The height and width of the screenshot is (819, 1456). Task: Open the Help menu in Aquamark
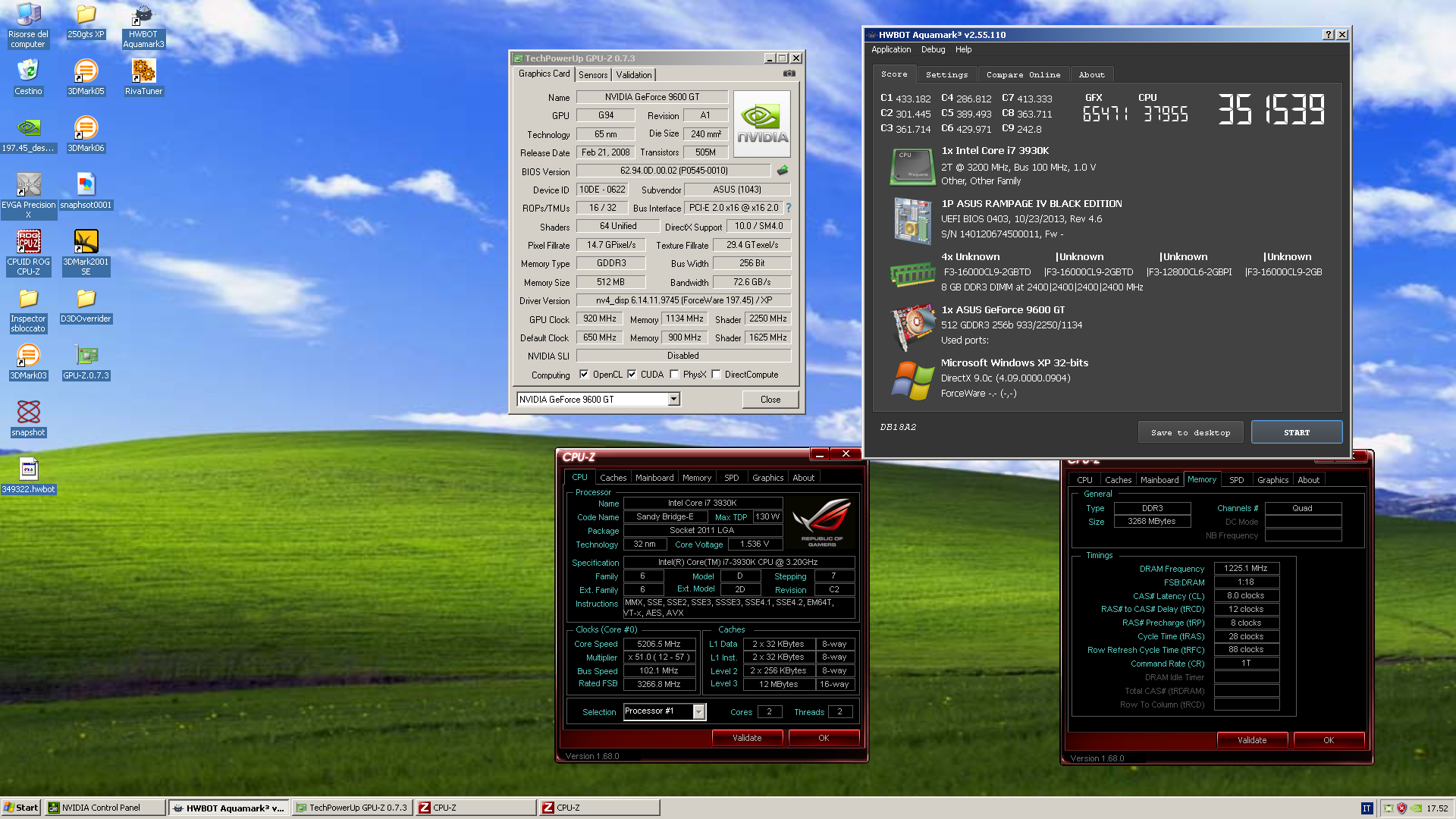pyautogui.click(x=963, y=49)
